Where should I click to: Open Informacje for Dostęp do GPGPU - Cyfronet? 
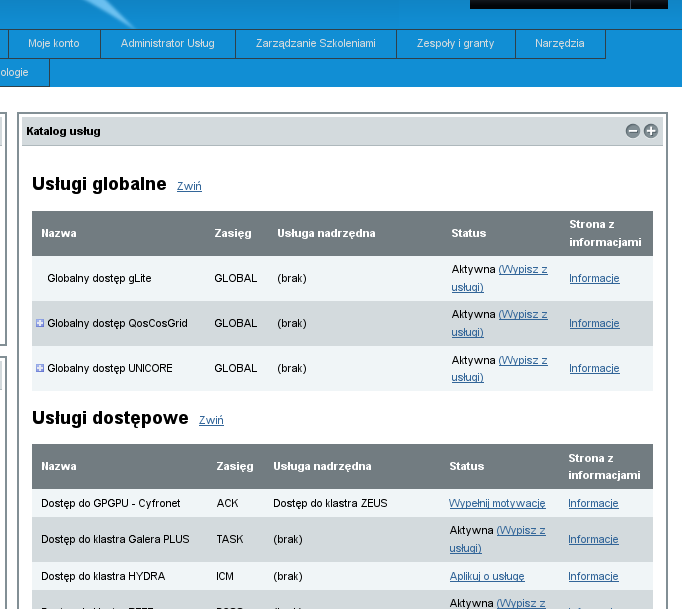(593, 503)
